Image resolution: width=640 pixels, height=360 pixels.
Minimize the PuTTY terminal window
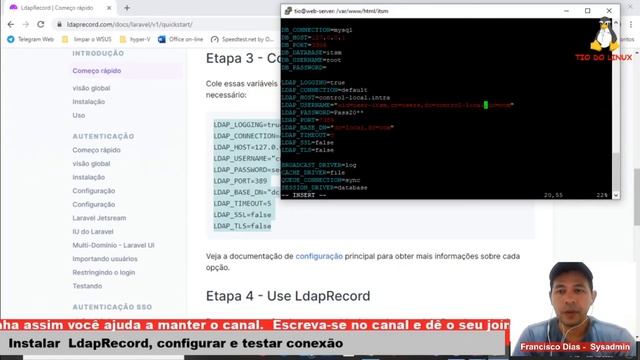tap(566, 11)
